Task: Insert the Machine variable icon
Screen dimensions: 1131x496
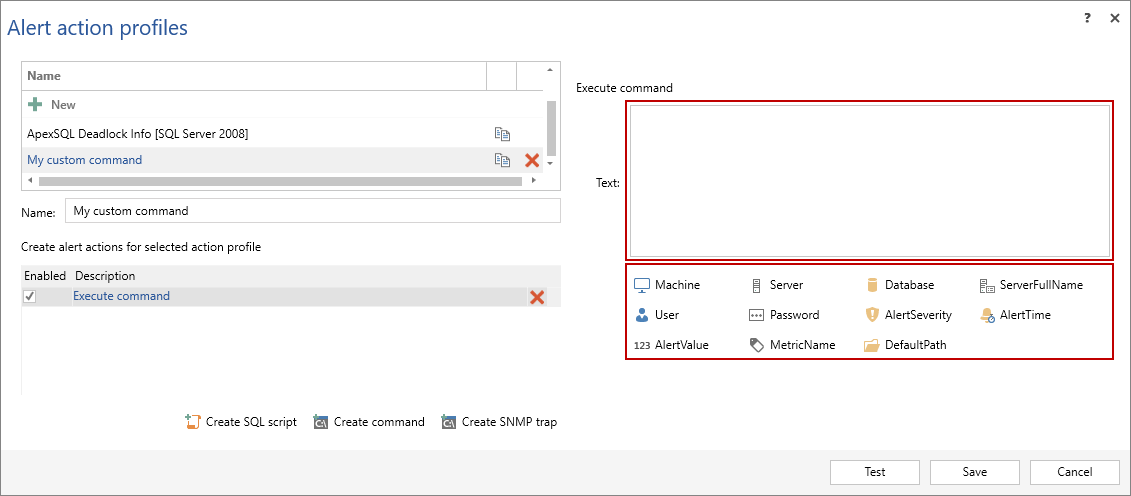Action: [x=642, y=285]
